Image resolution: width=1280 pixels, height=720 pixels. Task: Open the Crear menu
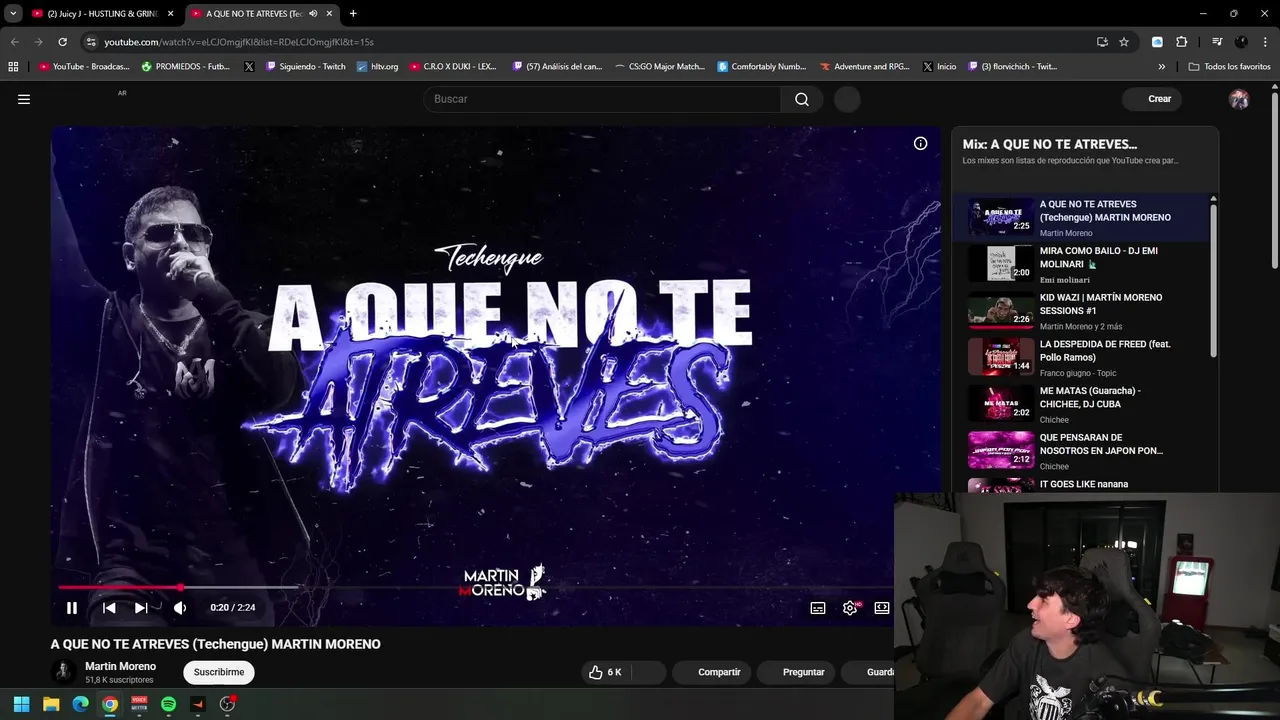pos(1152,99)
